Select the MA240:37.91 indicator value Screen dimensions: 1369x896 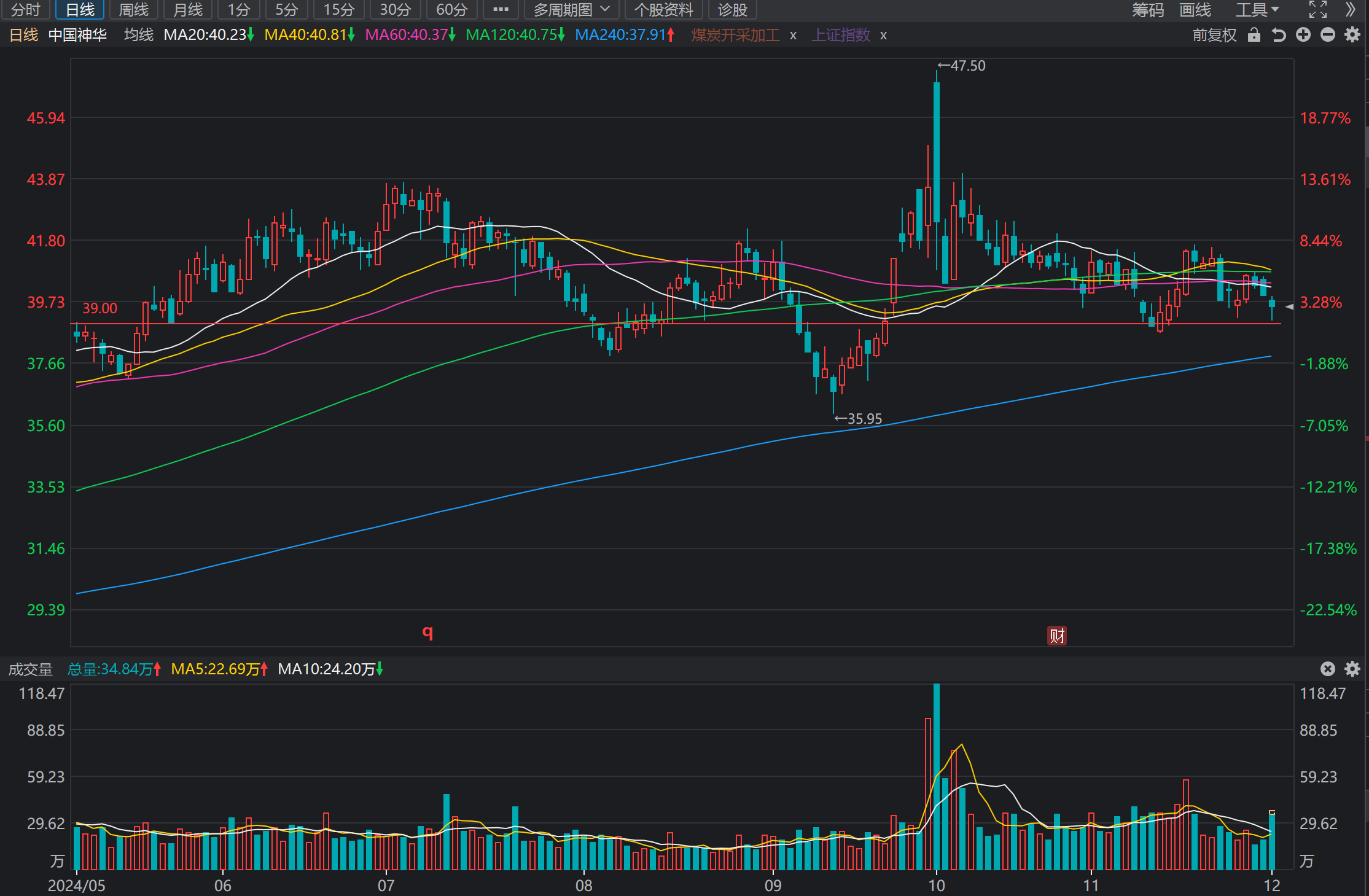click(x=625, y=35)
